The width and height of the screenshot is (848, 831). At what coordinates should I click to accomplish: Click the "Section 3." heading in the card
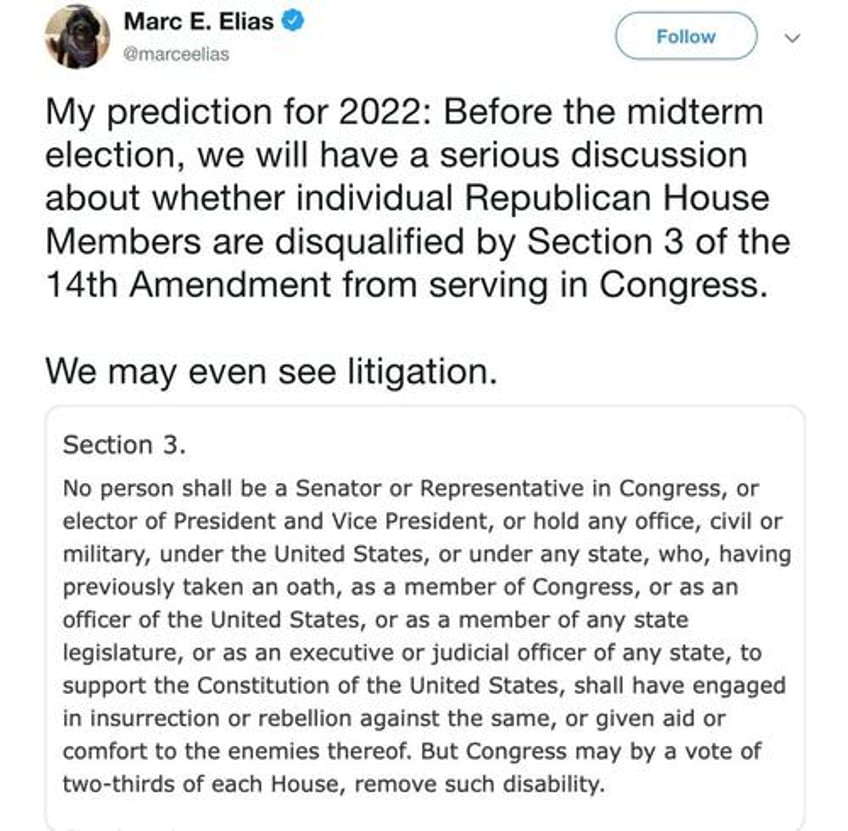[124, 445]
